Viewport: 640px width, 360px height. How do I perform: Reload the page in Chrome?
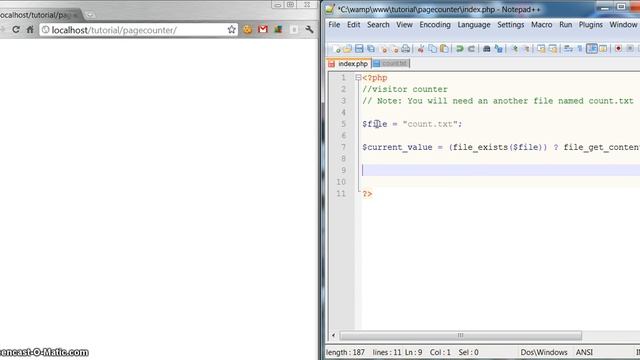pyautogui.click(x=16, y=29)
